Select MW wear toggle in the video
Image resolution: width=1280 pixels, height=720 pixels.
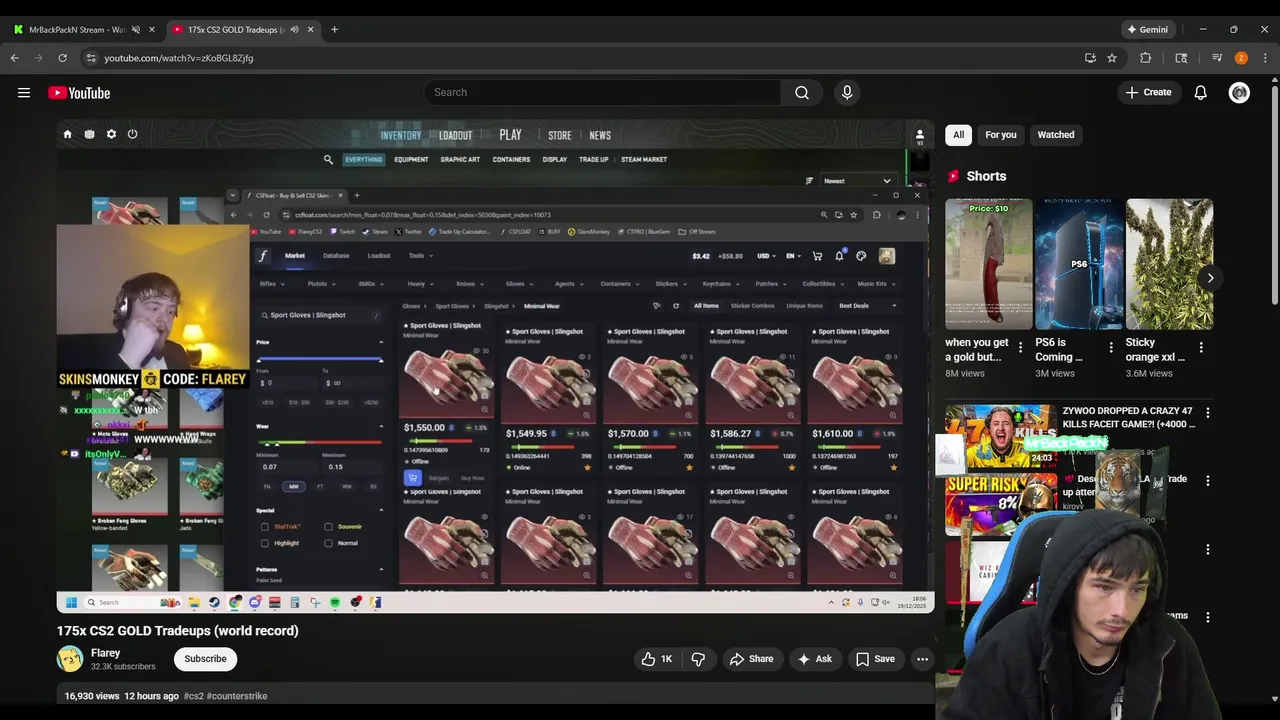(294, 487)
